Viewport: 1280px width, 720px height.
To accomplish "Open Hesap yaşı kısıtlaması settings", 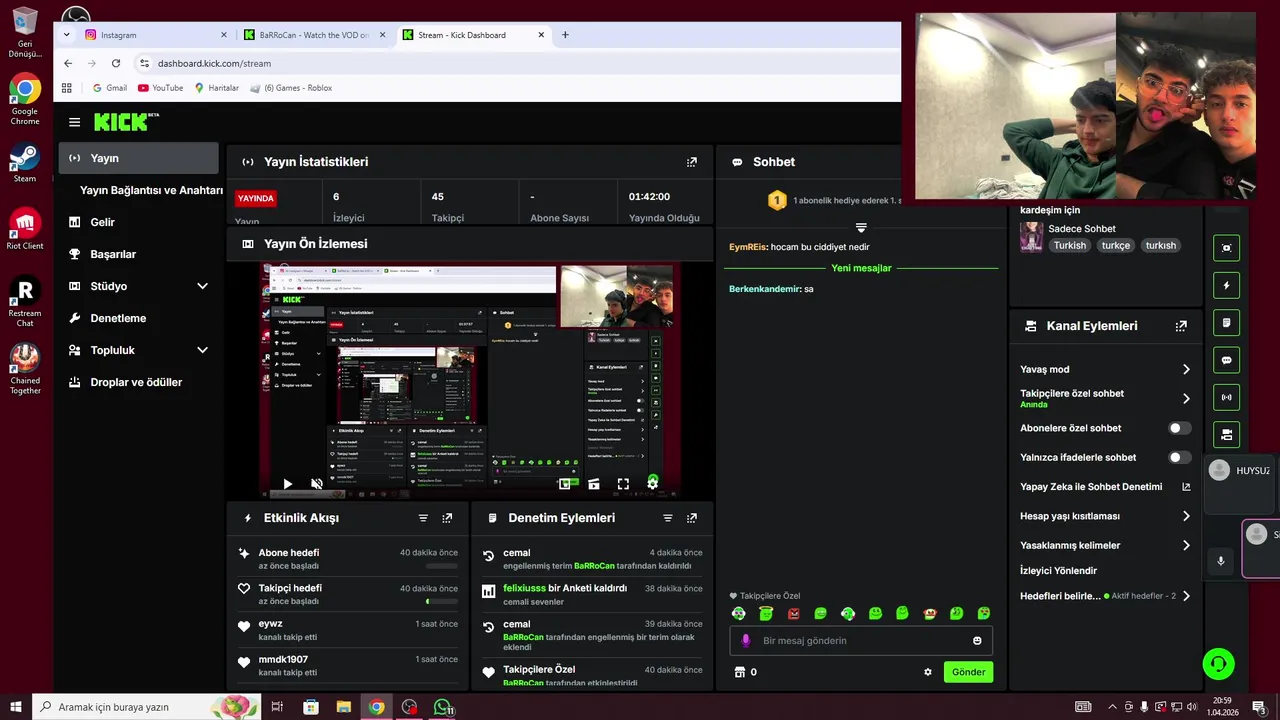I will (x=1105, y=516).
